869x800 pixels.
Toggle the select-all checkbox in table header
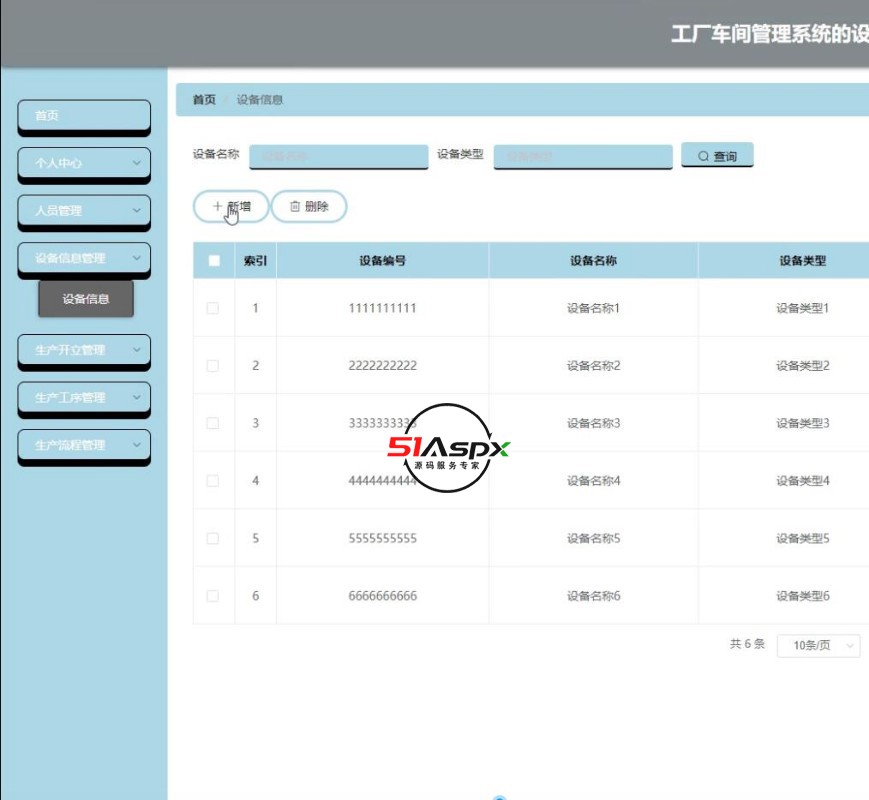coord(212,258)
